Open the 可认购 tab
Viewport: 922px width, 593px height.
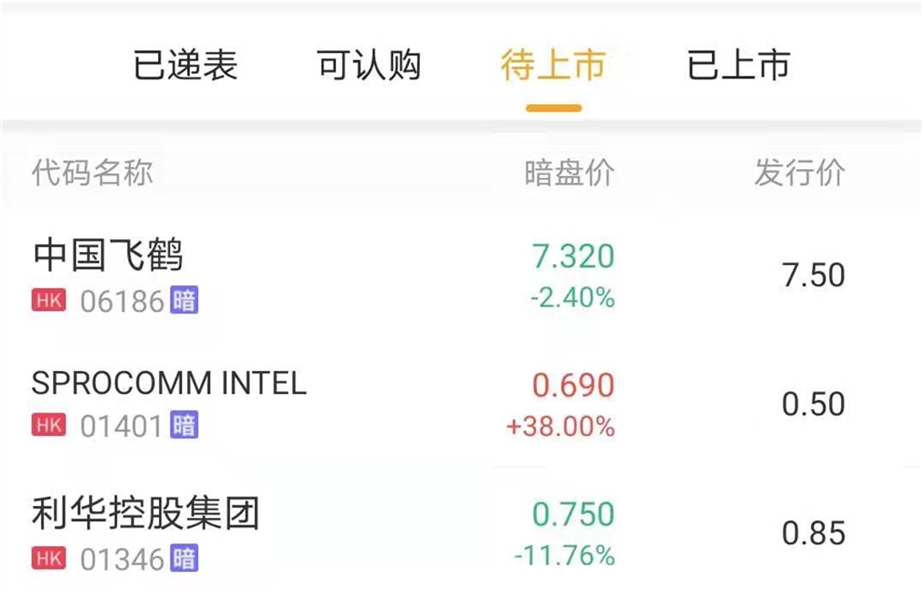coord(369,66)
